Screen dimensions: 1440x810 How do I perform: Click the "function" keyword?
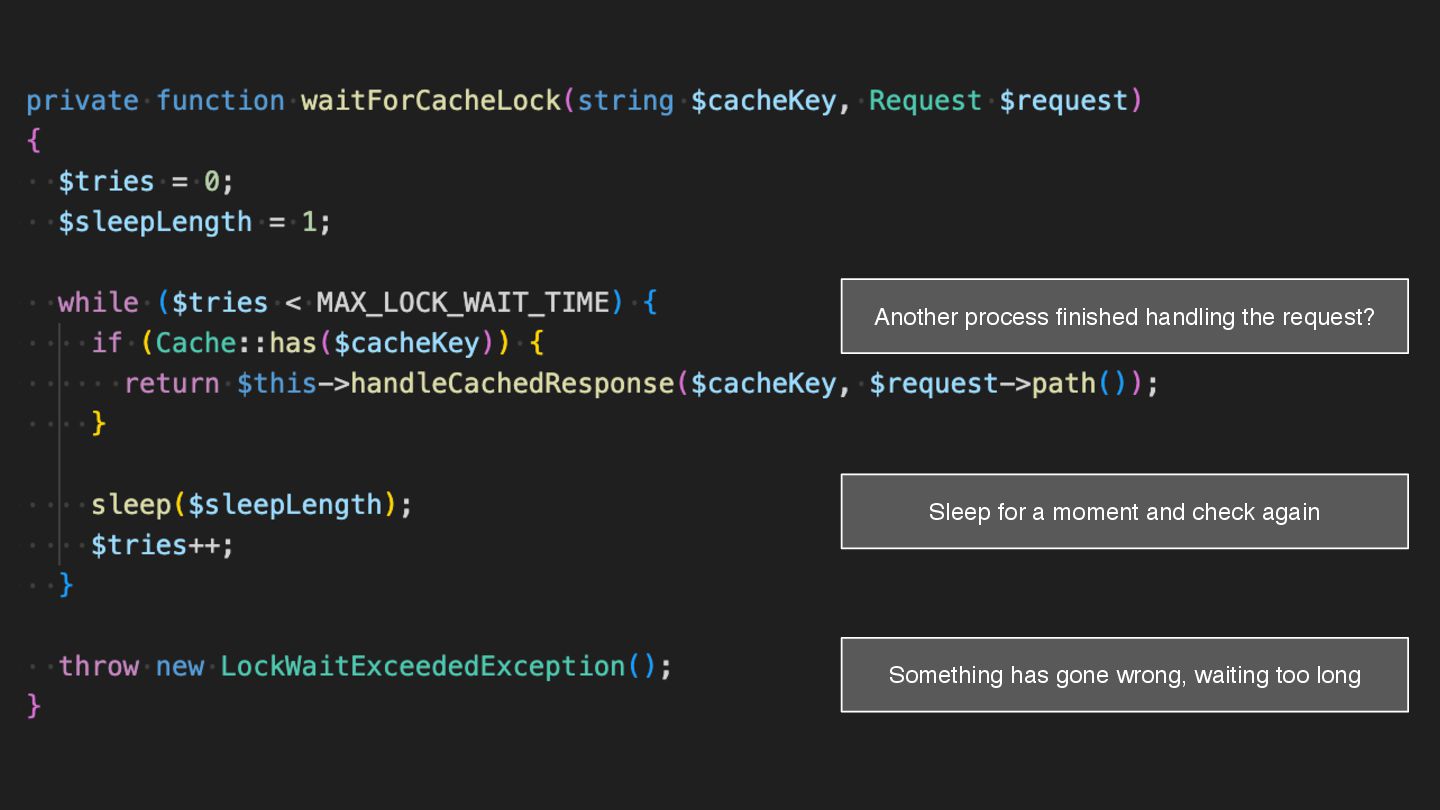pyautogui.click(x=220, y=101)
